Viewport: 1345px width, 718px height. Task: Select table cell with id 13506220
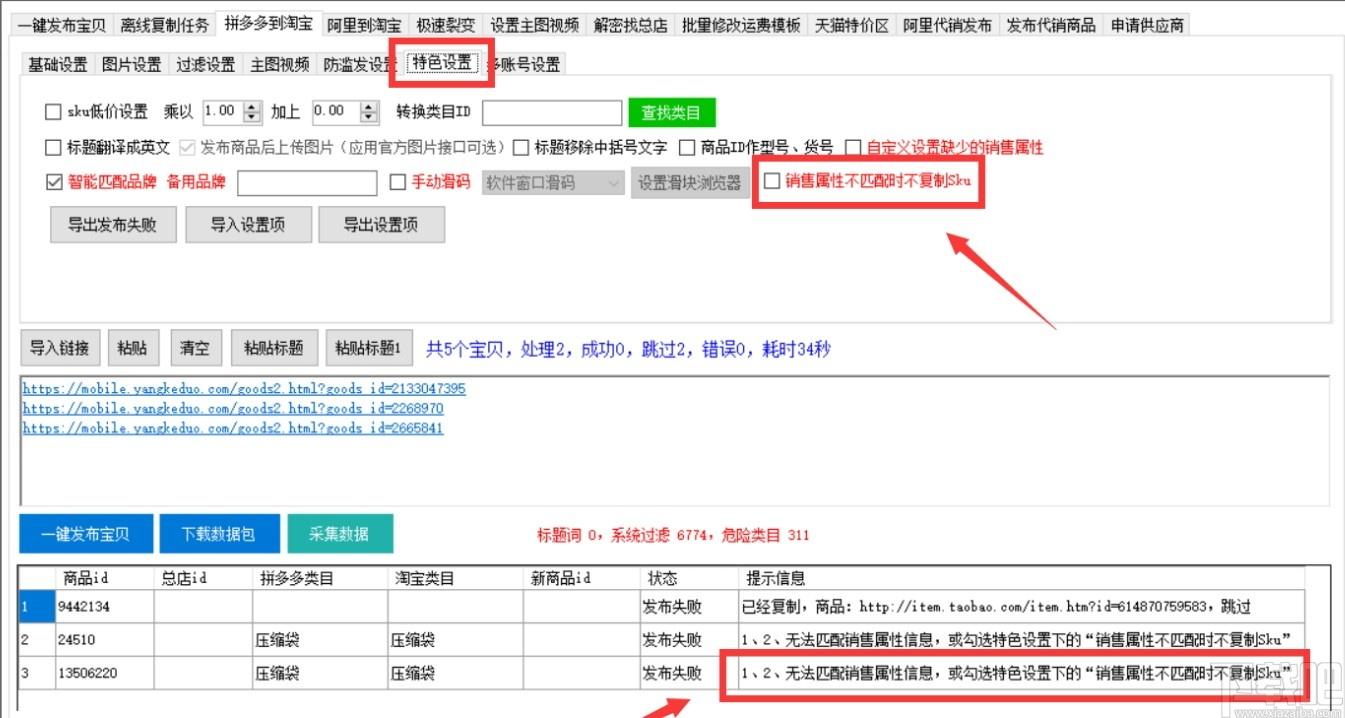(105, 673)
